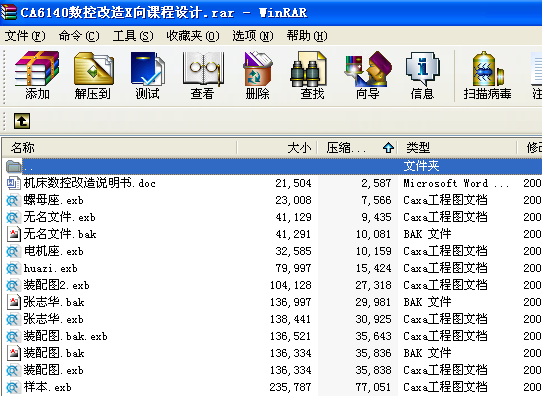Select file 装配图.exb
The width and height of the screenshot is (542, 396).
[x=54, y=370]
